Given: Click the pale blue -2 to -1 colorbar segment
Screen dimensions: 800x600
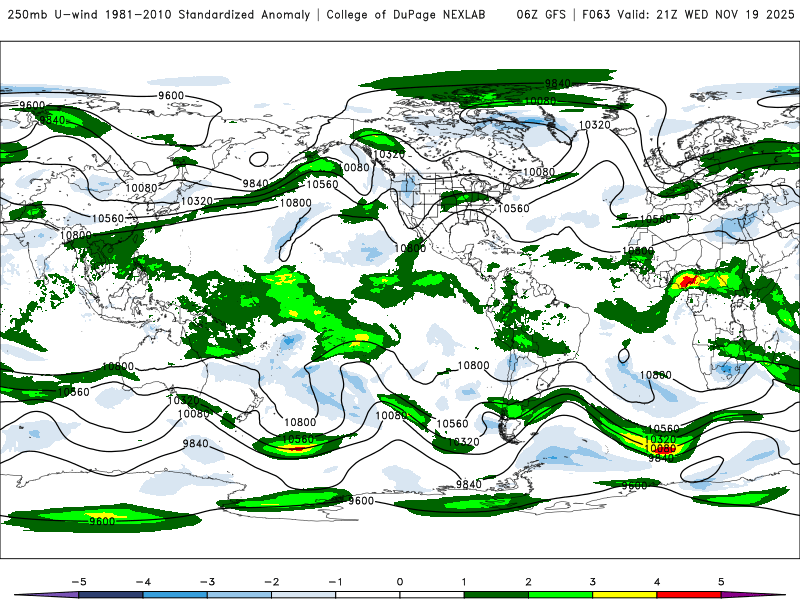Looking at the screenshot, I should pyautogui.click(x=304, y=595).
